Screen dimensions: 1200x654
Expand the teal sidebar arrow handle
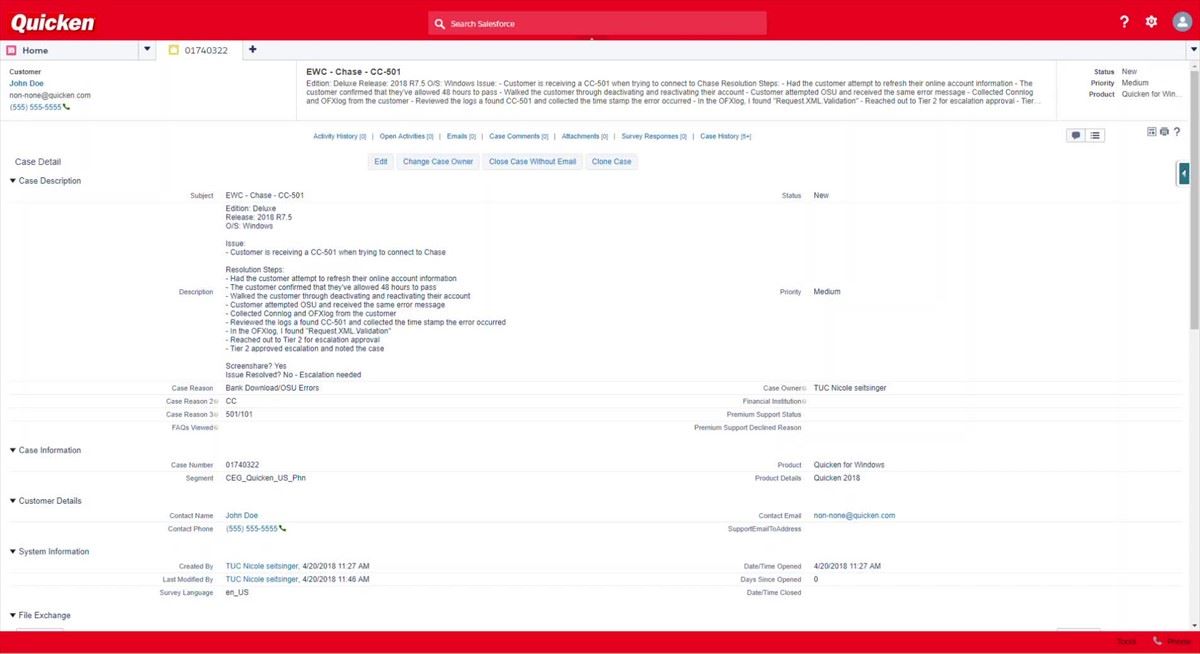tap(1183, 174)
